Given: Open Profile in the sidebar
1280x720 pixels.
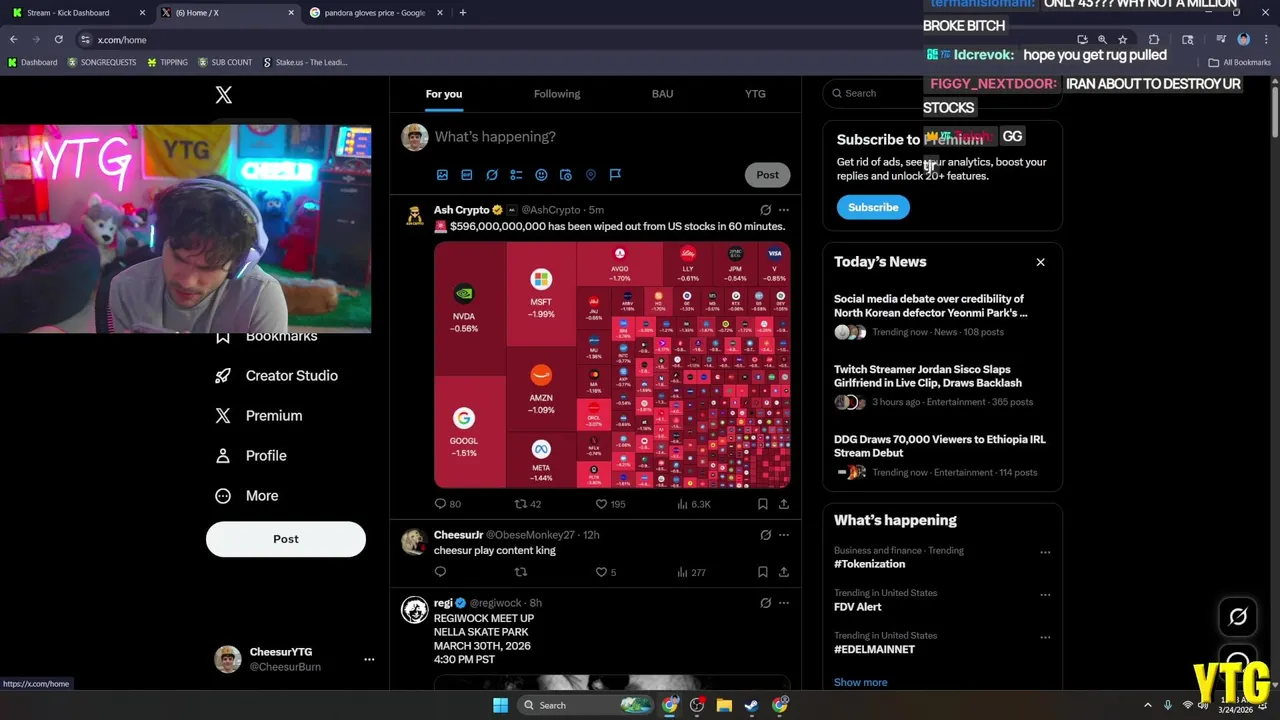Looking at the screenshot, I should [252, 456].
